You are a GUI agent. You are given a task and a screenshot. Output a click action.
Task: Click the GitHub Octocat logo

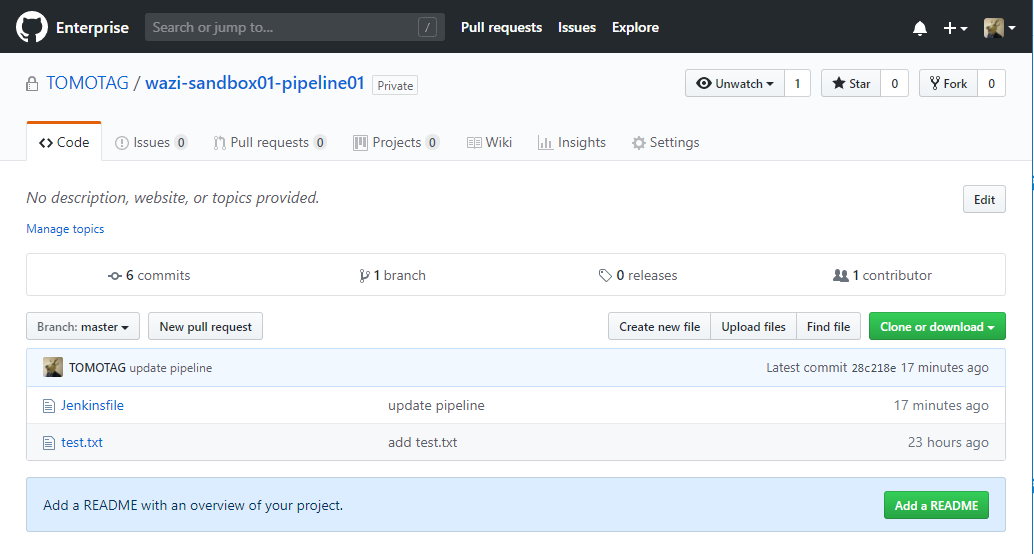pos(32,27)
